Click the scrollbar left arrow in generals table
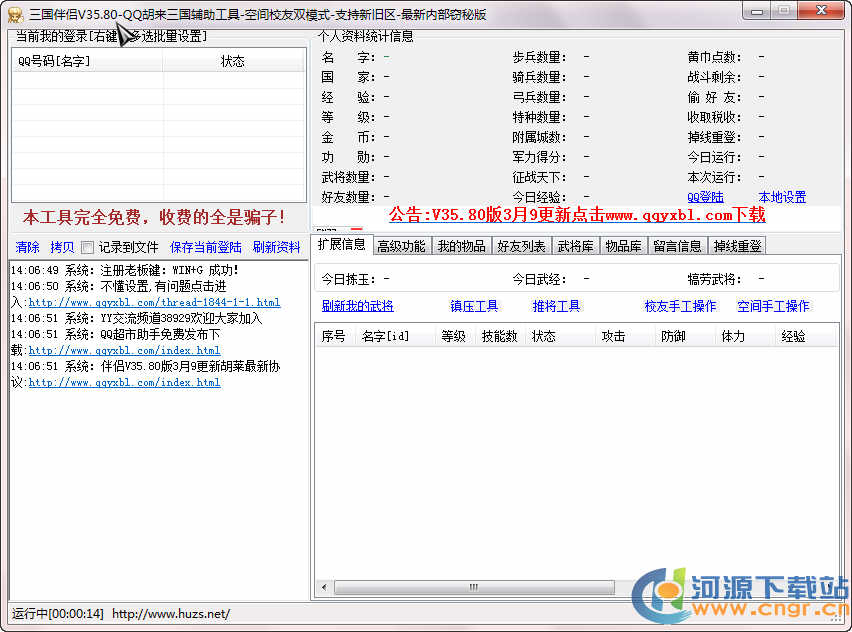This screenshot has height=632, width=852. click(324, 587)
